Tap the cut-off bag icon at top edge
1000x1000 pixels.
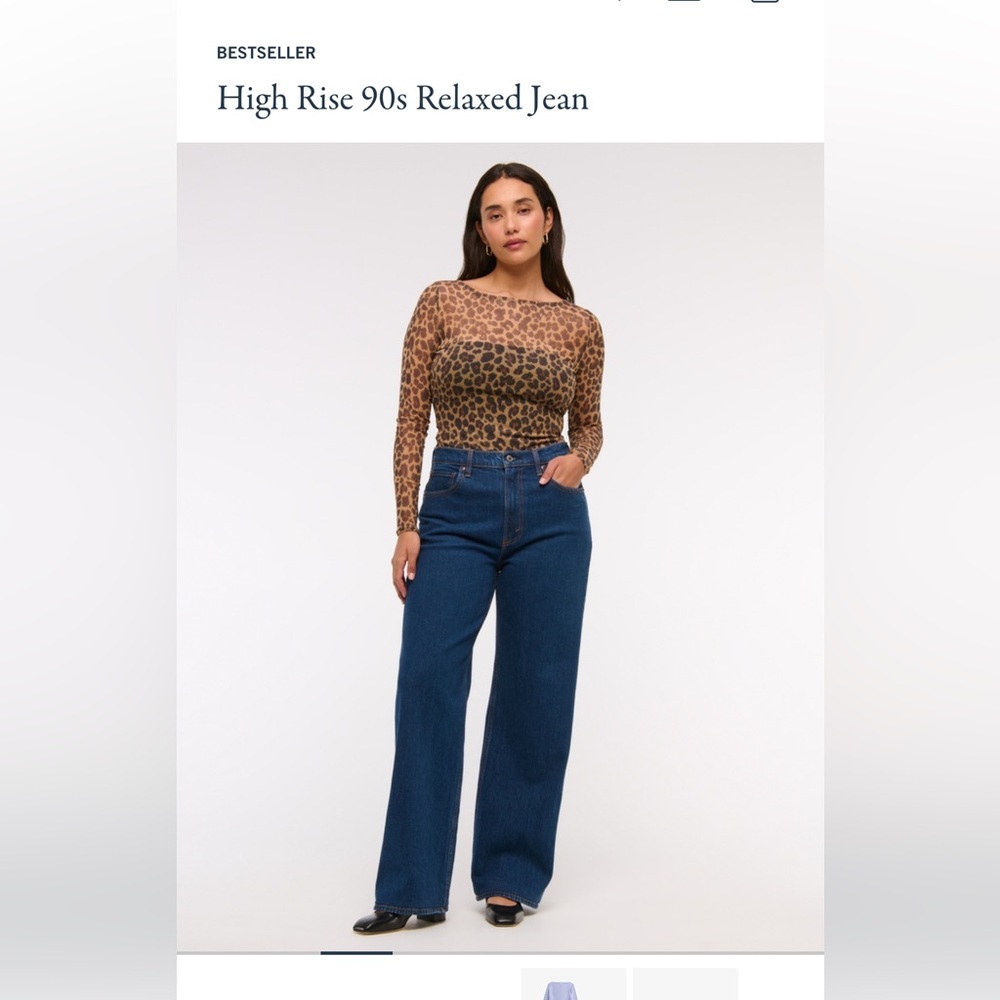pos(765,1)
